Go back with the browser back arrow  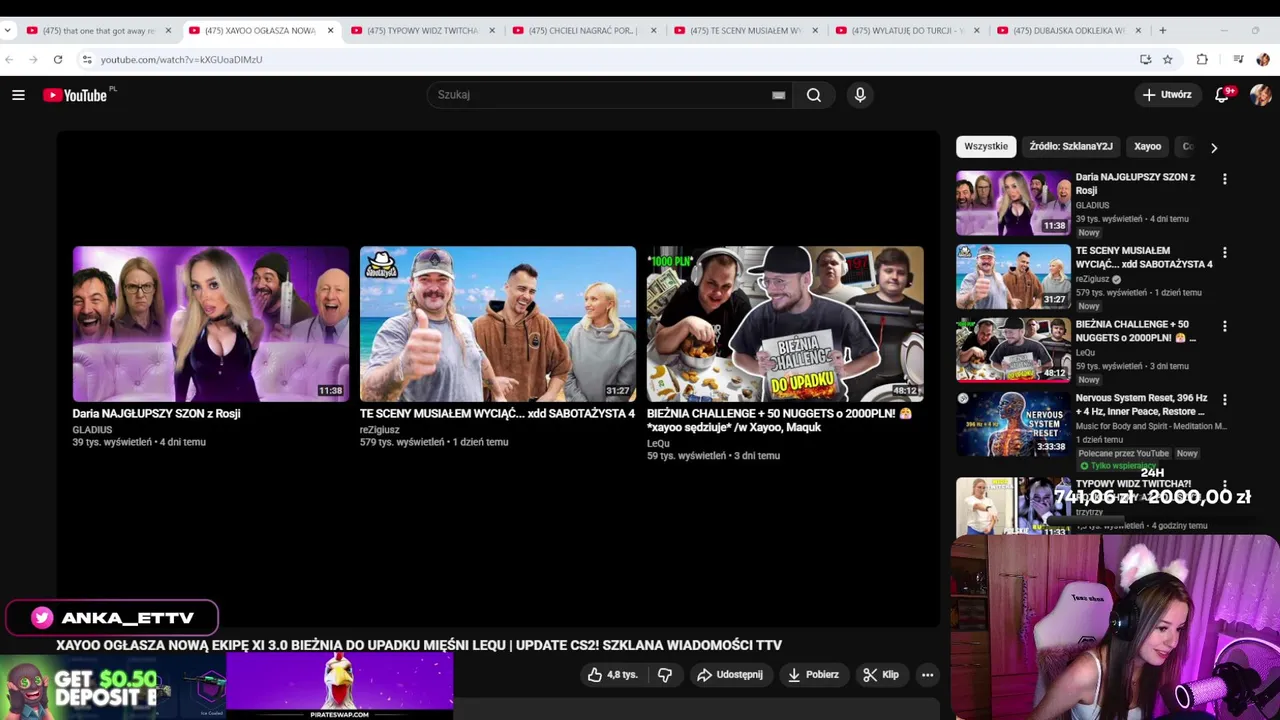[x=9, y=59]
